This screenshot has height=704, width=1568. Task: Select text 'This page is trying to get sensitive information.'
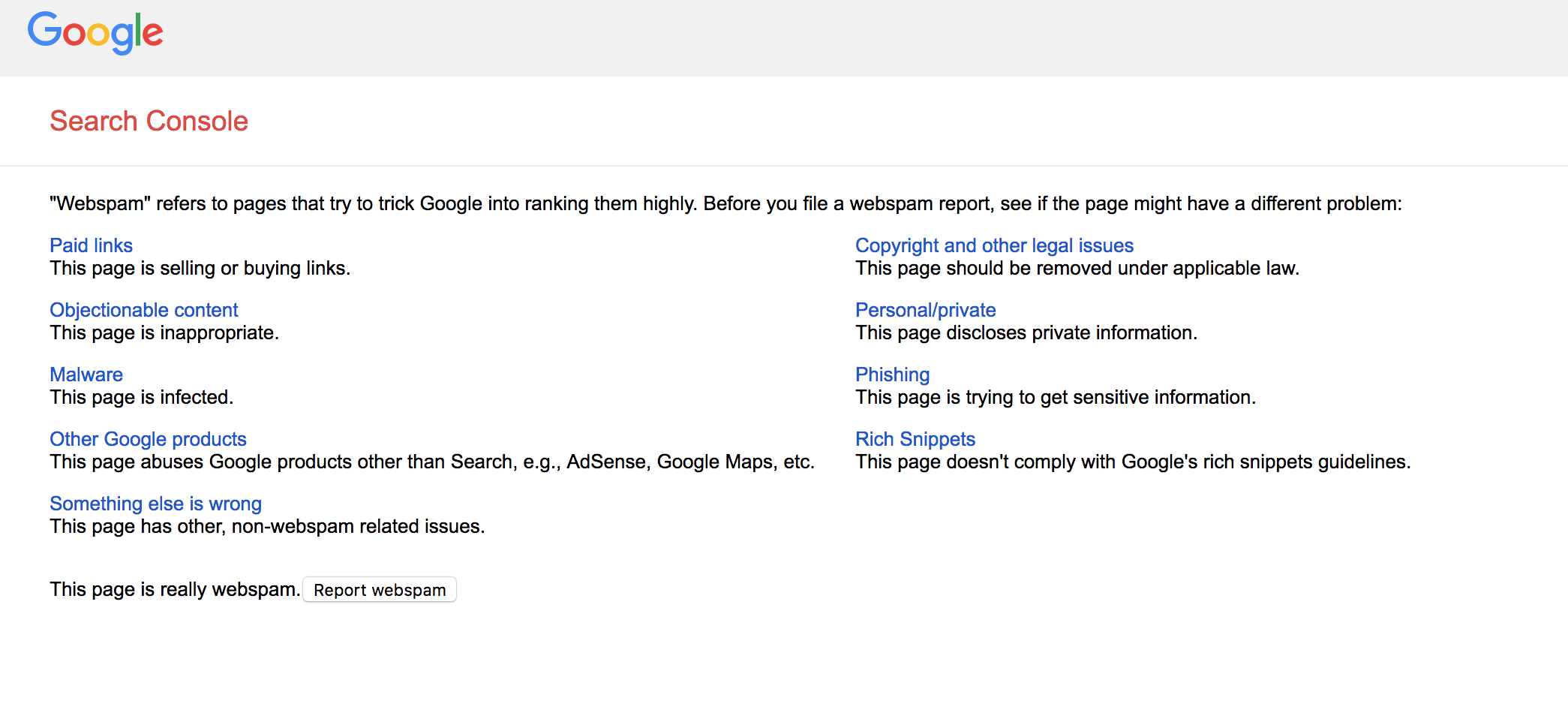1056,397
